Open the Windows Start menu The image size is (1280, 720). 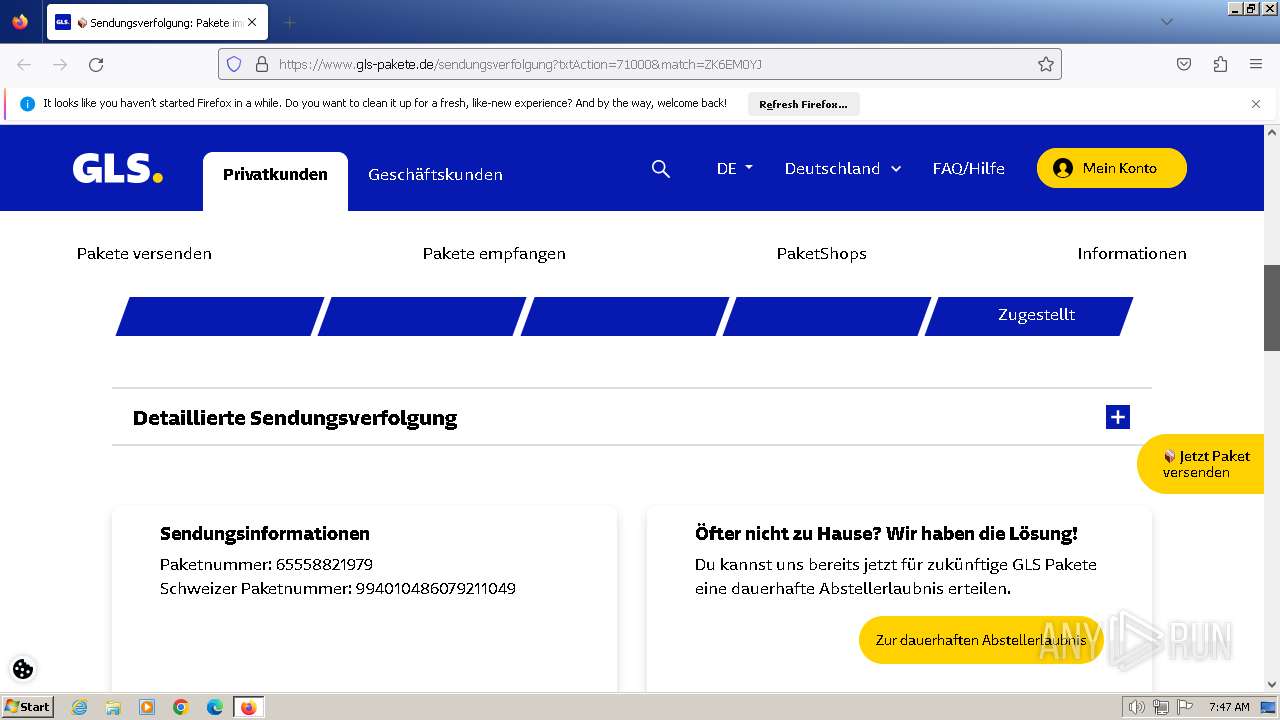(27, 707)
